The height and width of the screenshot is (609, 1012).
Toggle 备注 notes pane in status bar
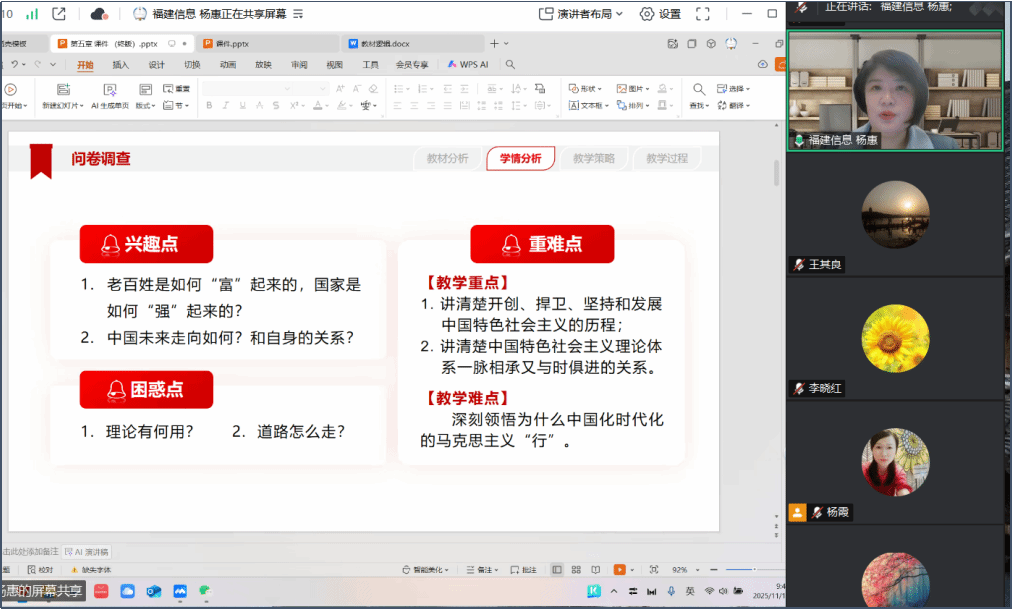pos(481,569)
